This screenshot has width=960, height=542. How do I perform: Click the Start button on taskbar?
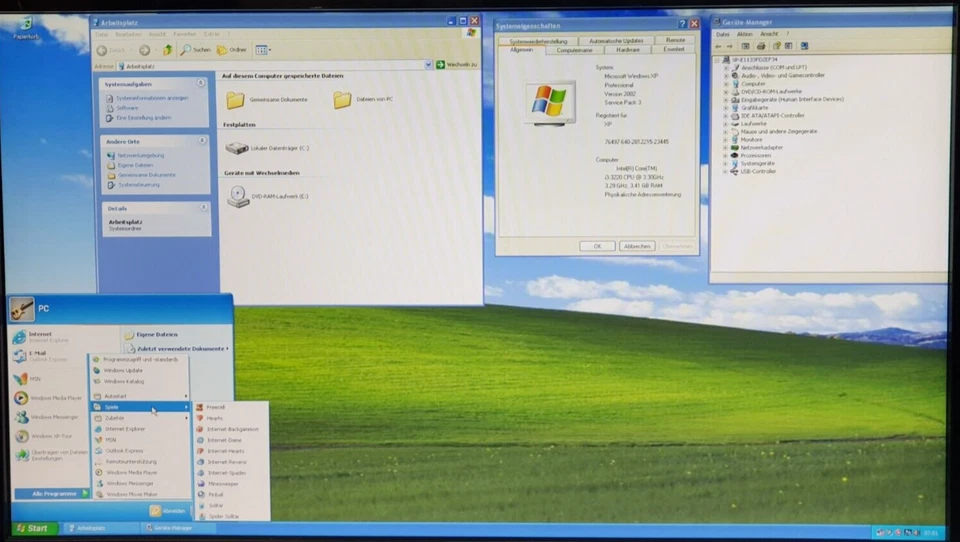coord(34,528)
